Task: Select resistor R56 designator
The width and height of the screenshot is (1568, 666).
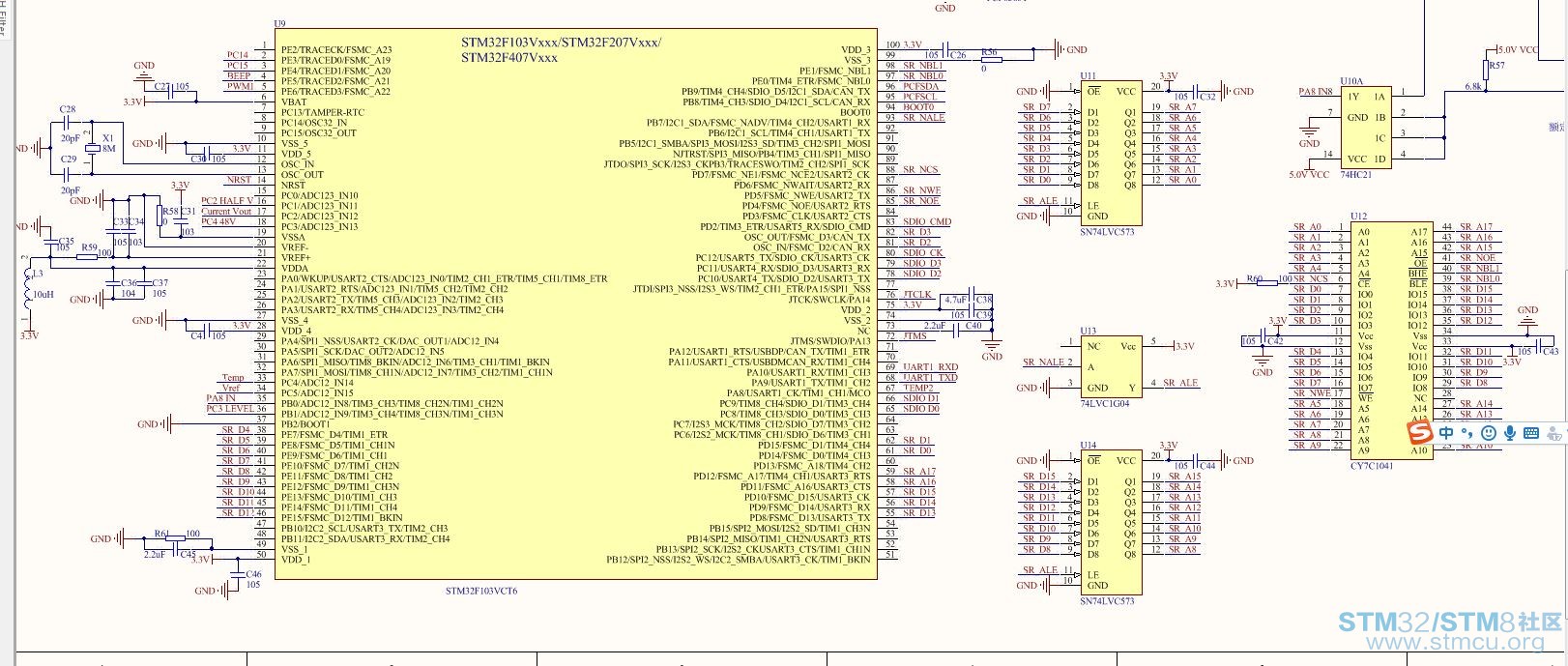Action: (989, 52)
